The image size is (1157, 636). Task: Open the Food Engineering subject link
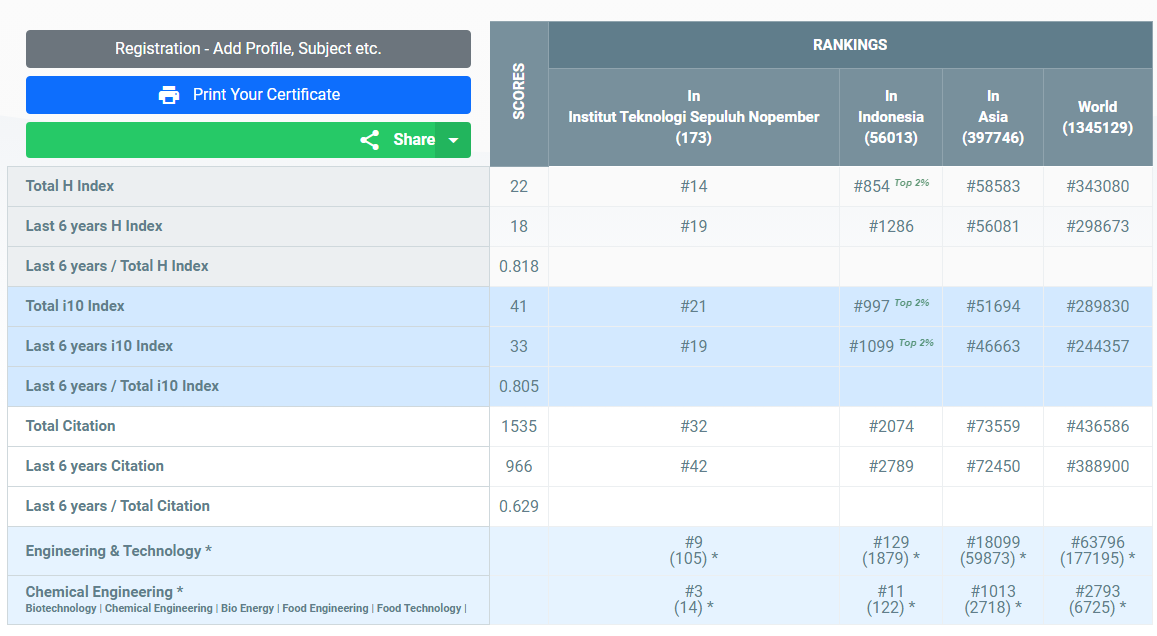pos(325,609)
